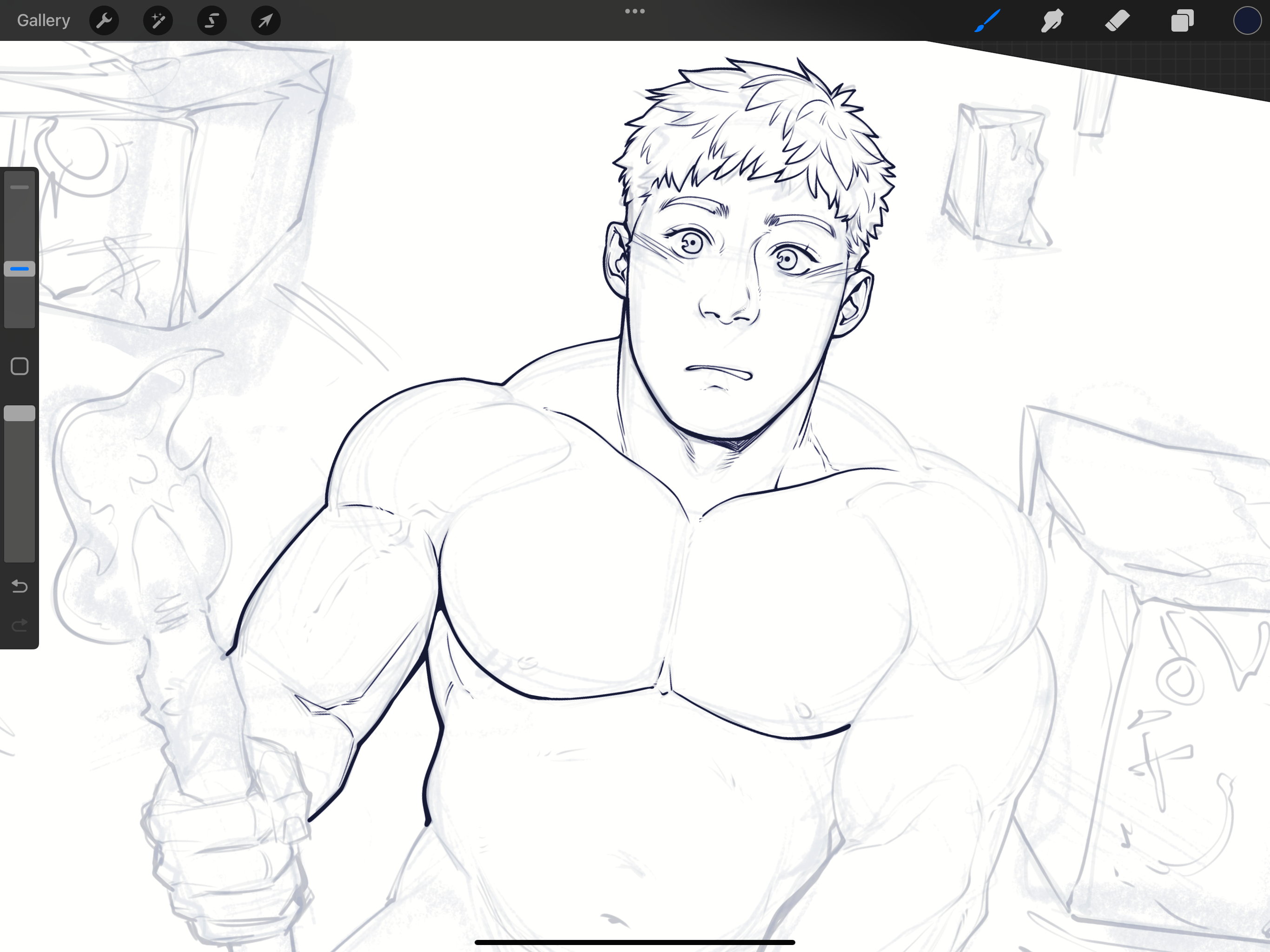Image resolution: width=1270 pixels, height=952 pixels.
Task: Open the Adjustments magic wand menu
Action: tap(158, 20)
